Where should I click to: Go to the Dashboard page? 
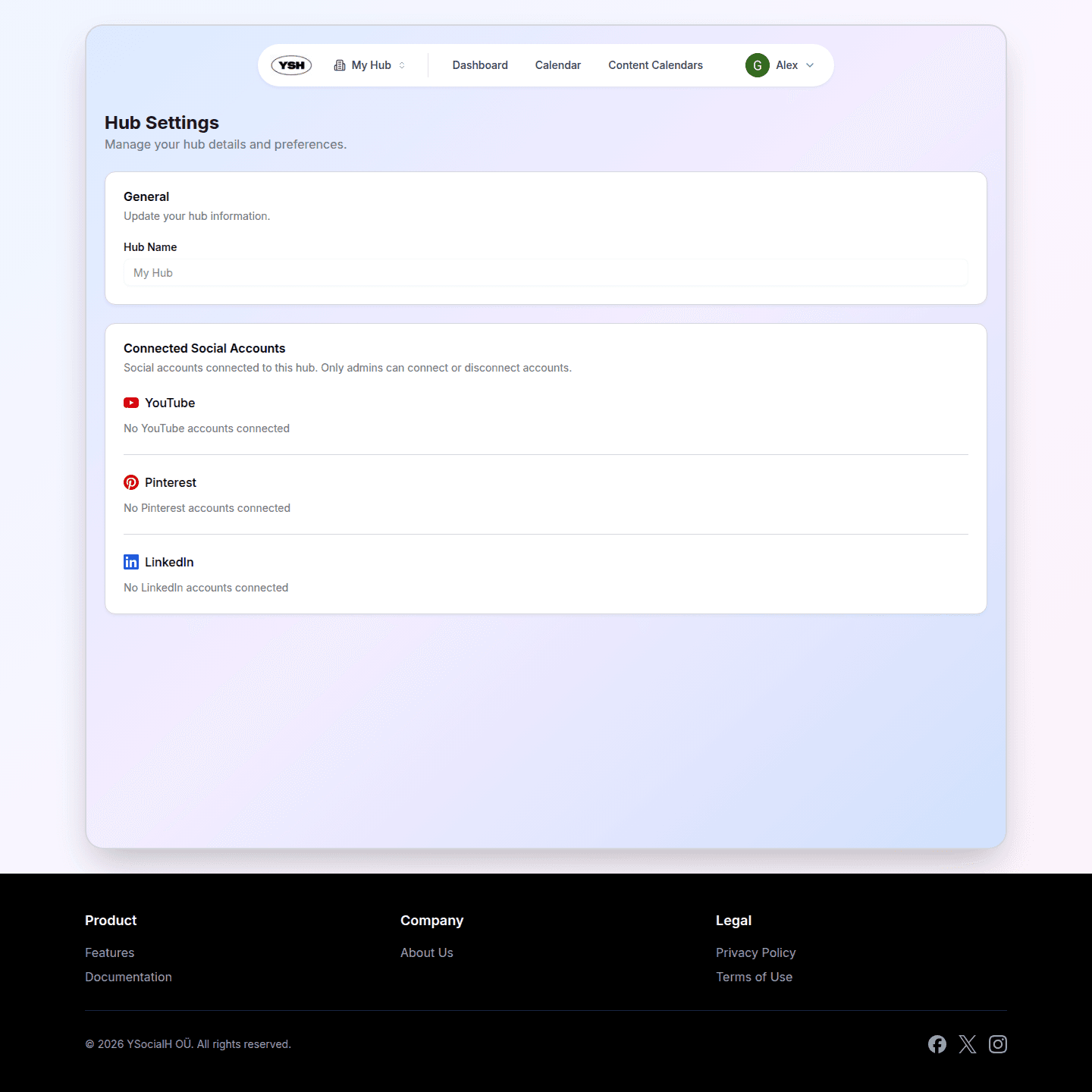(x=480, y=65)
